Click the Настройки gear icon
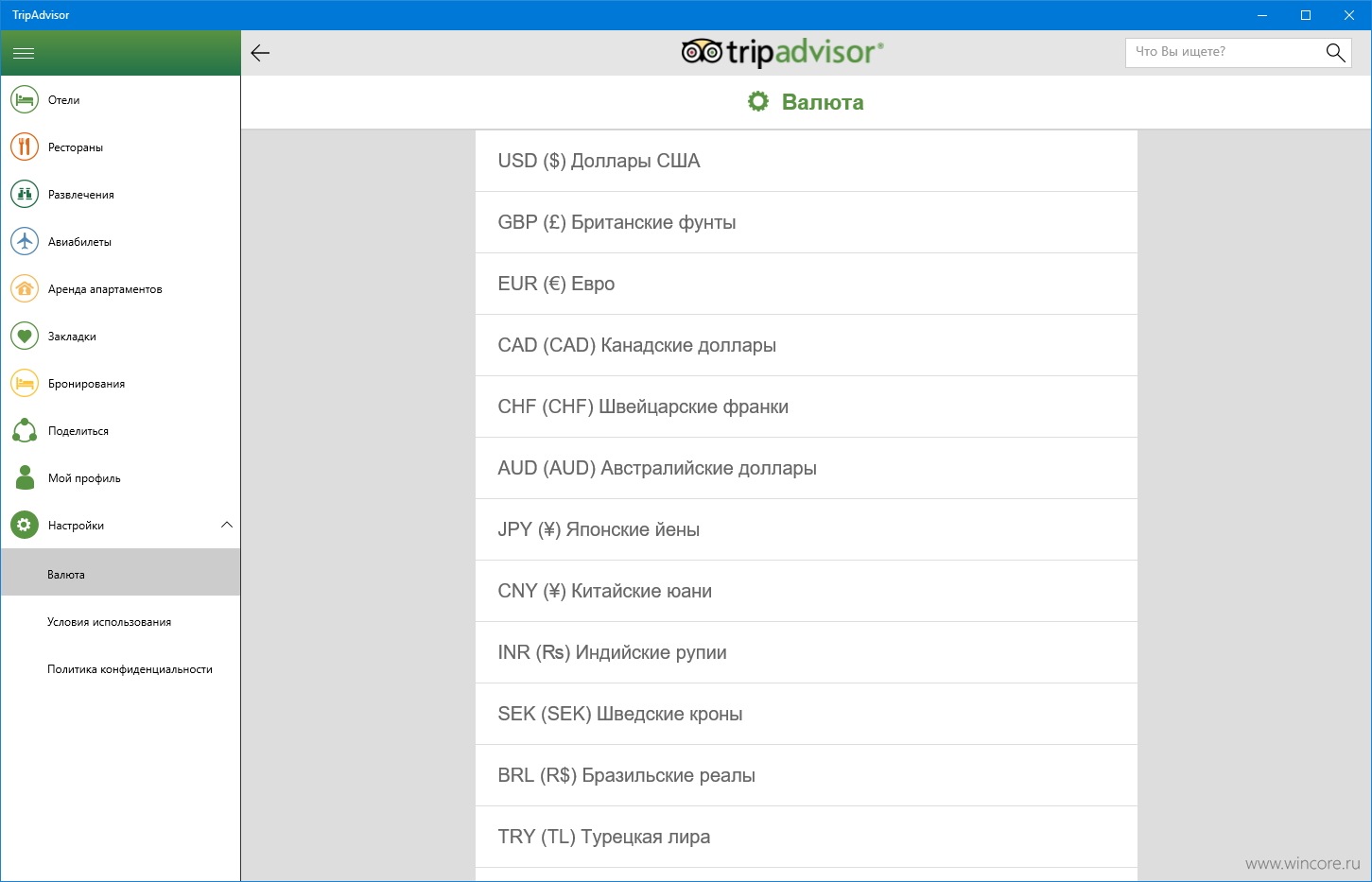This screenshot has height=882, width=1372. pos(25,525)
